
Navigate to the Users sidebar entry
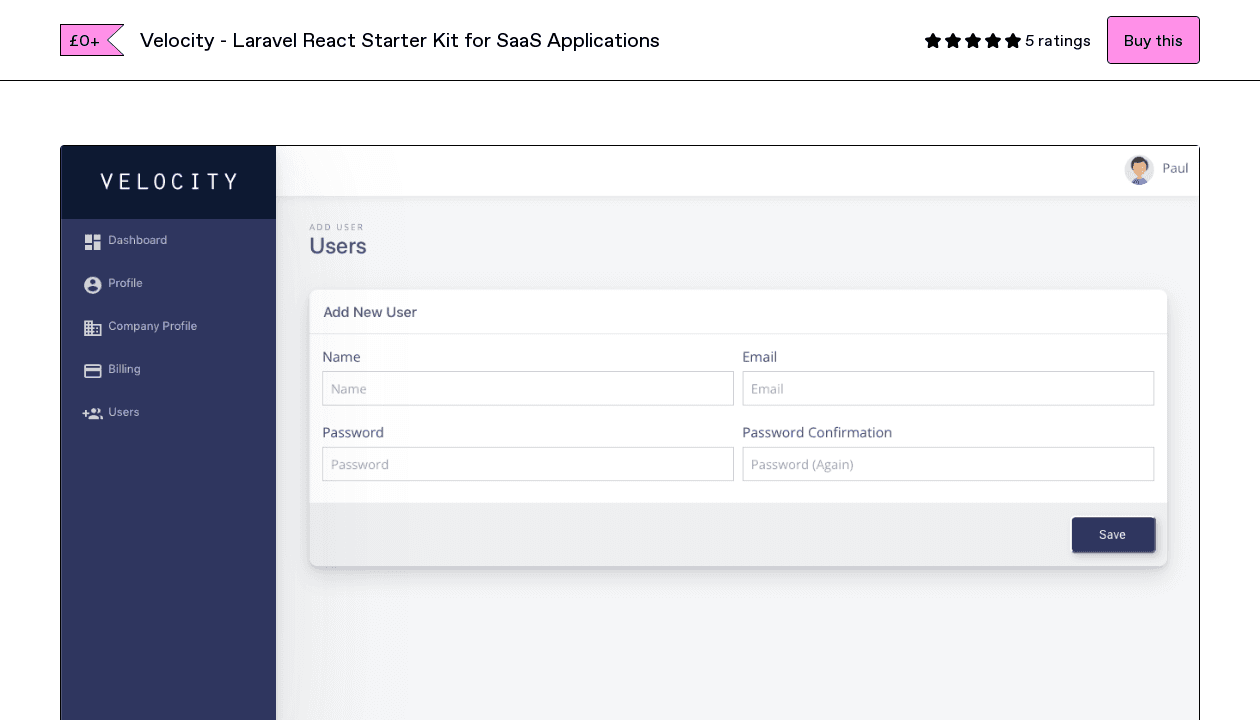coord(123,412)
